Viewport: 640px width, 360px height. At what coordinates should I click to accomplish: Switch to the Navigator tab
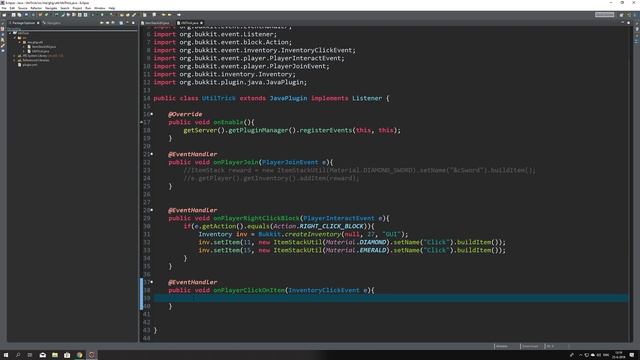point(52,23)
